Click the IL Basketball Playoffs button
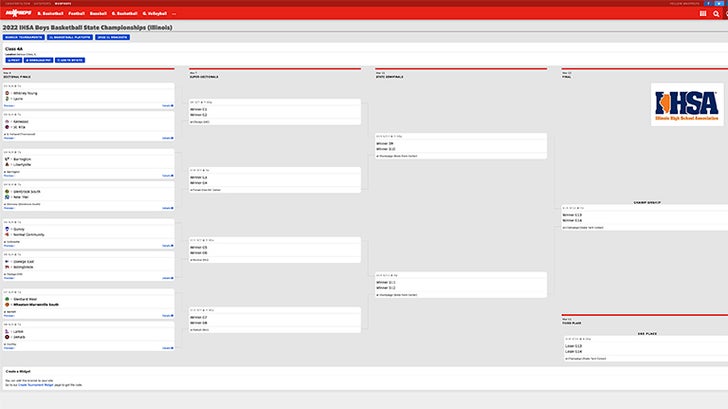This screenshot has height=409, width=728. coord(70,37)
